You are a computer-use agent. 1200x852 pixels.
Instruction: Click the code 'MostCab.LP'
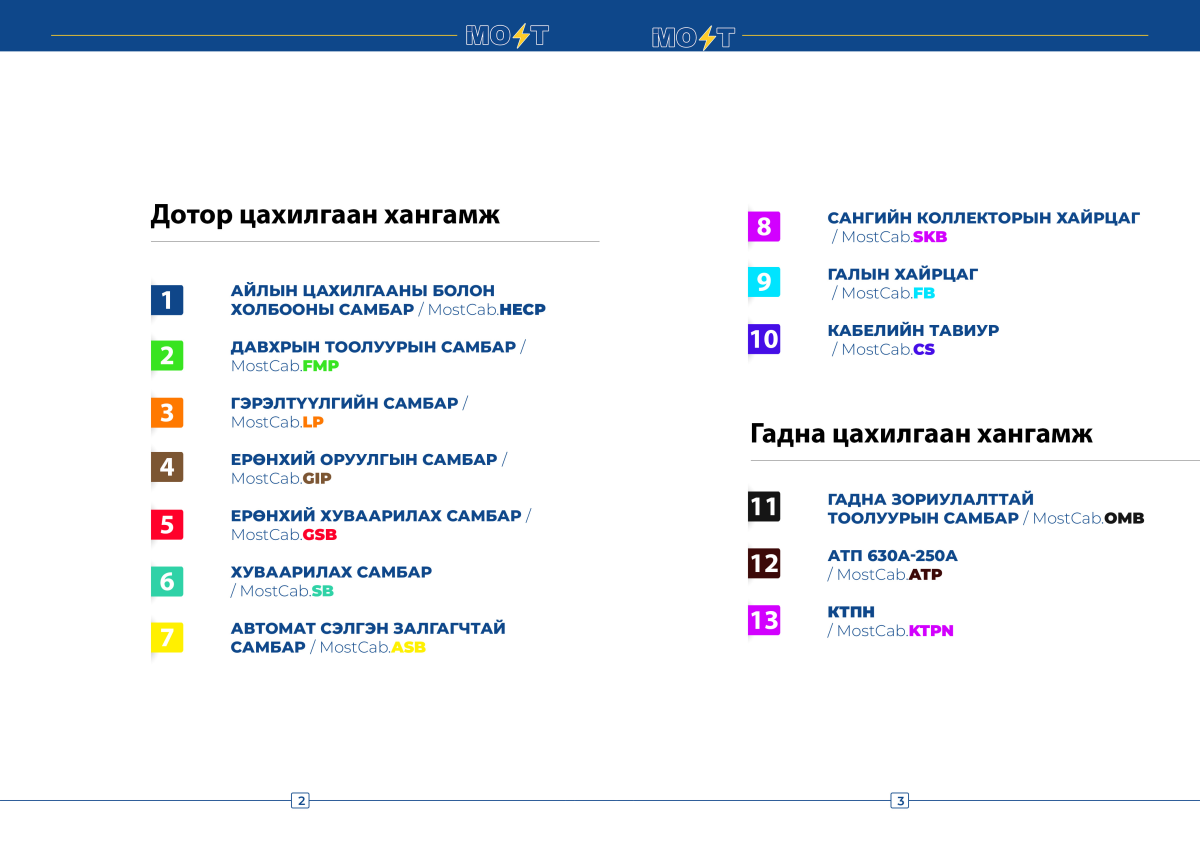click(277, 422)
